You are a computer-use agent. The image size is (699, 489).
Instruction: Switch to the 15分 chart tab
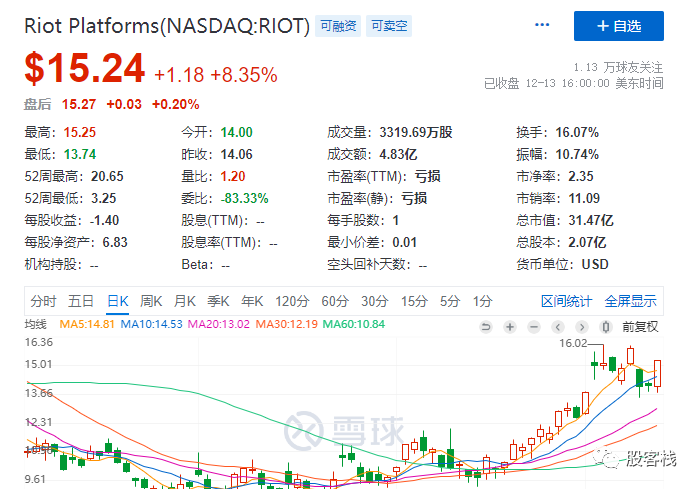pyautogui.click(x=414, y=301)
